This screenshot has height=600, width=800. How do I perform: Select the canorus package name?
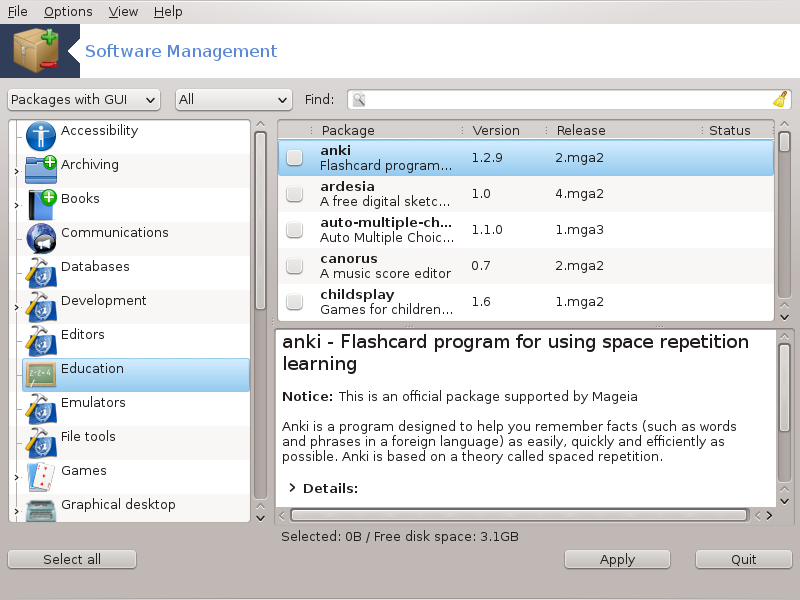[349, 259]
